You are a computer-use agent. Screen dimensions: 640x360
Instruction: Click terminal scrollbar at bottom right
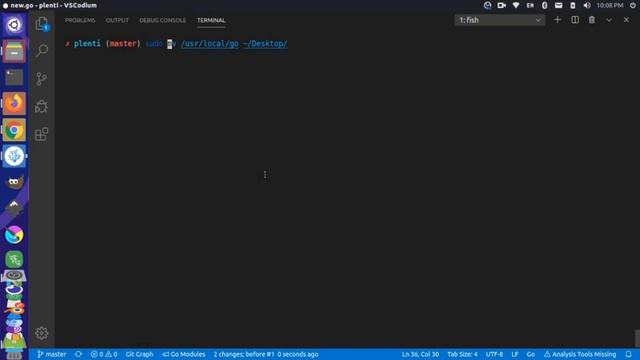coord(637,338)
